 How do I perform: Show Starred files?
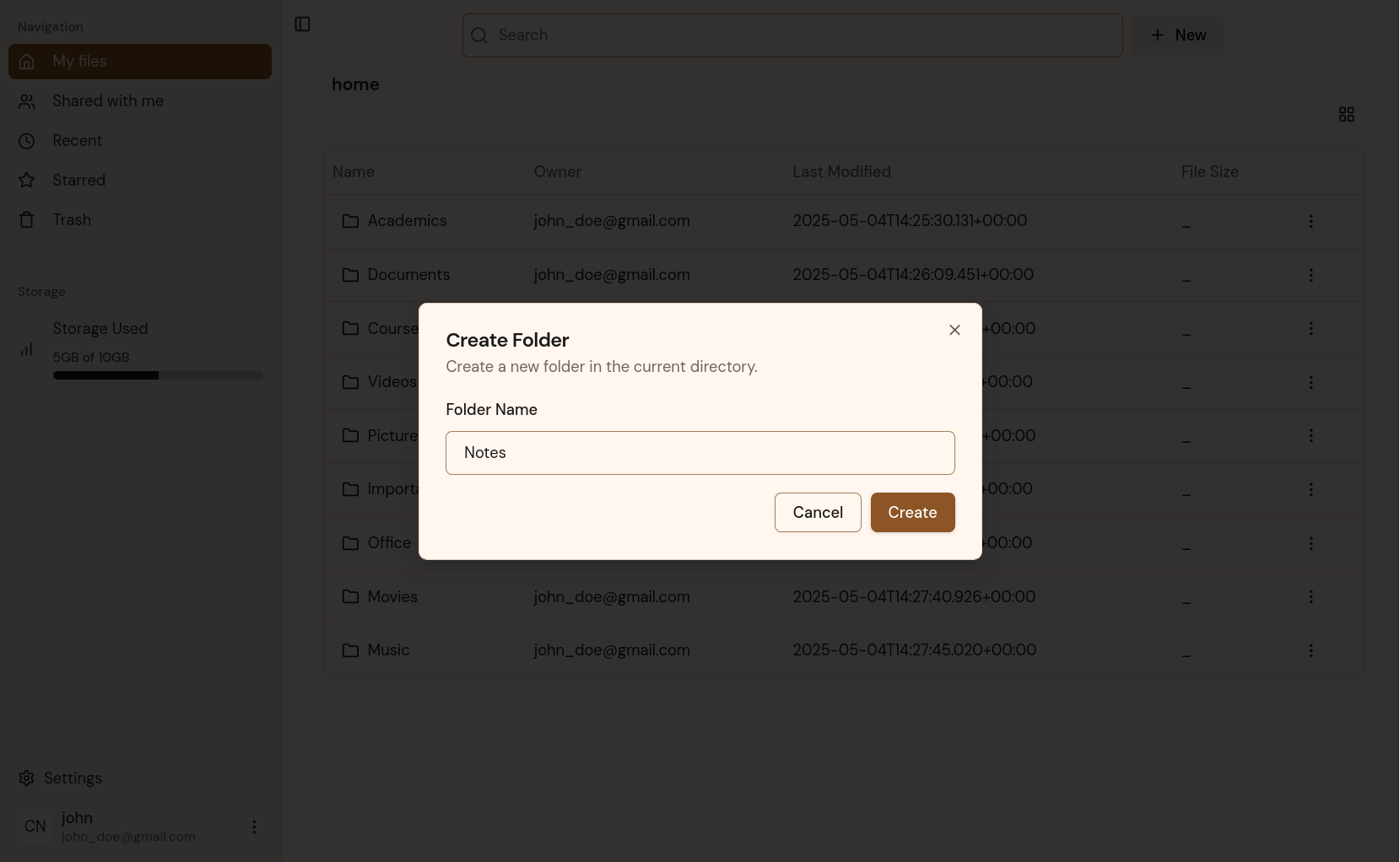pos(140,180)
